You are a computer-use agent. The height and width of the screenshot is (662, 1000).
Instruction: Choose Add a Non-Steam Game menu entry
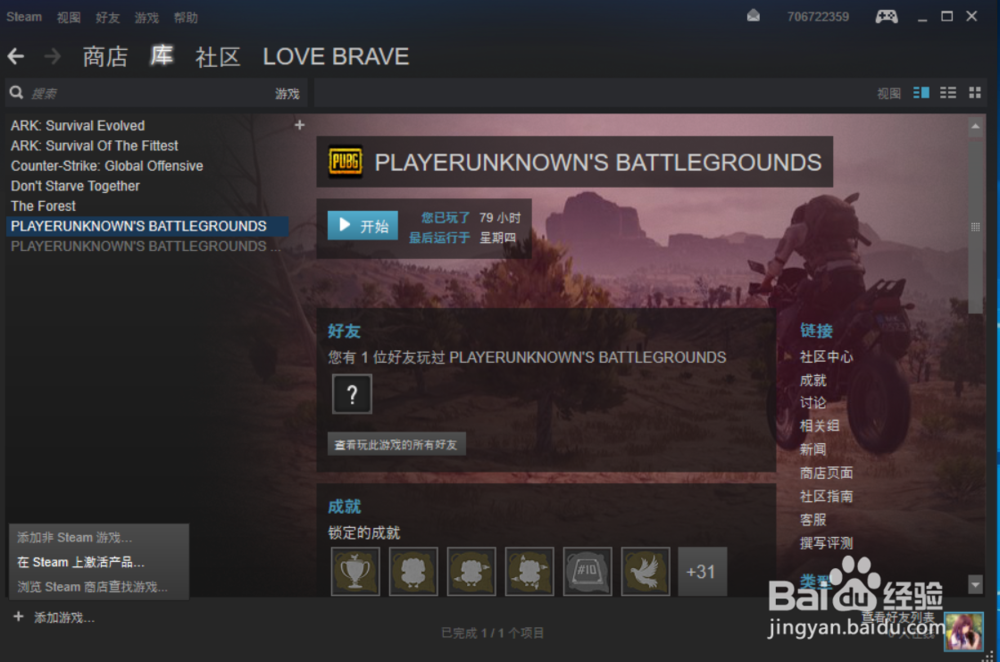coord(75,538)
